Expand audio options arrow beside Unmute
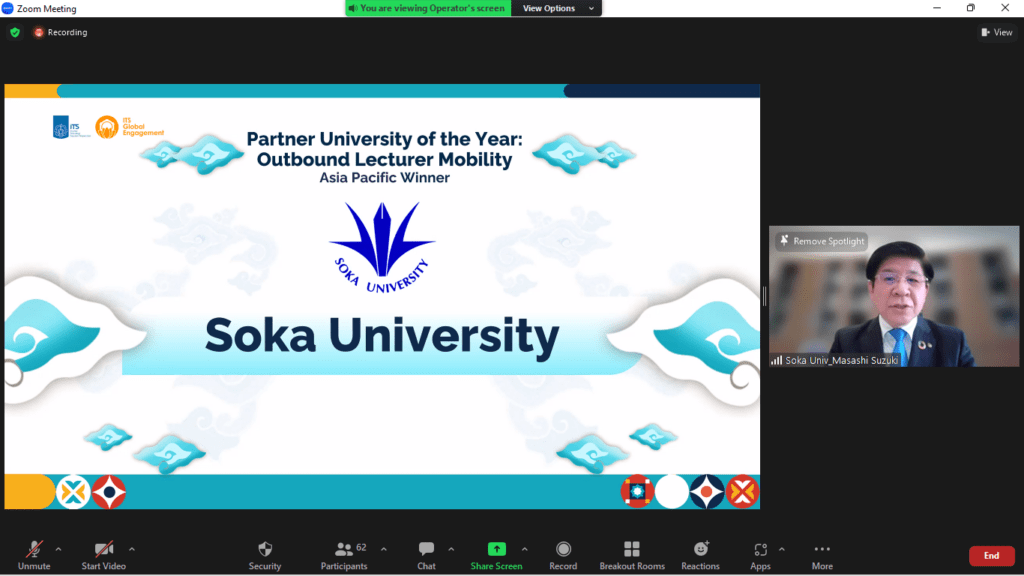This screenshot has width=1024, height=576. (58, 549)
